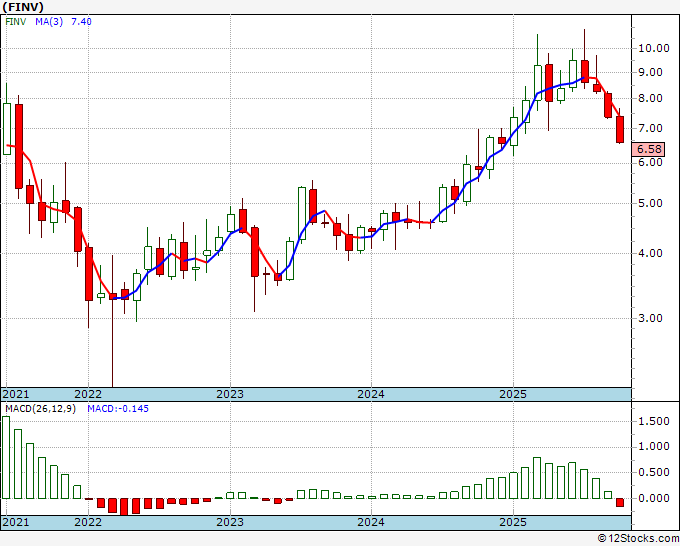Click the 9.00 price axis label

point(650,72)
